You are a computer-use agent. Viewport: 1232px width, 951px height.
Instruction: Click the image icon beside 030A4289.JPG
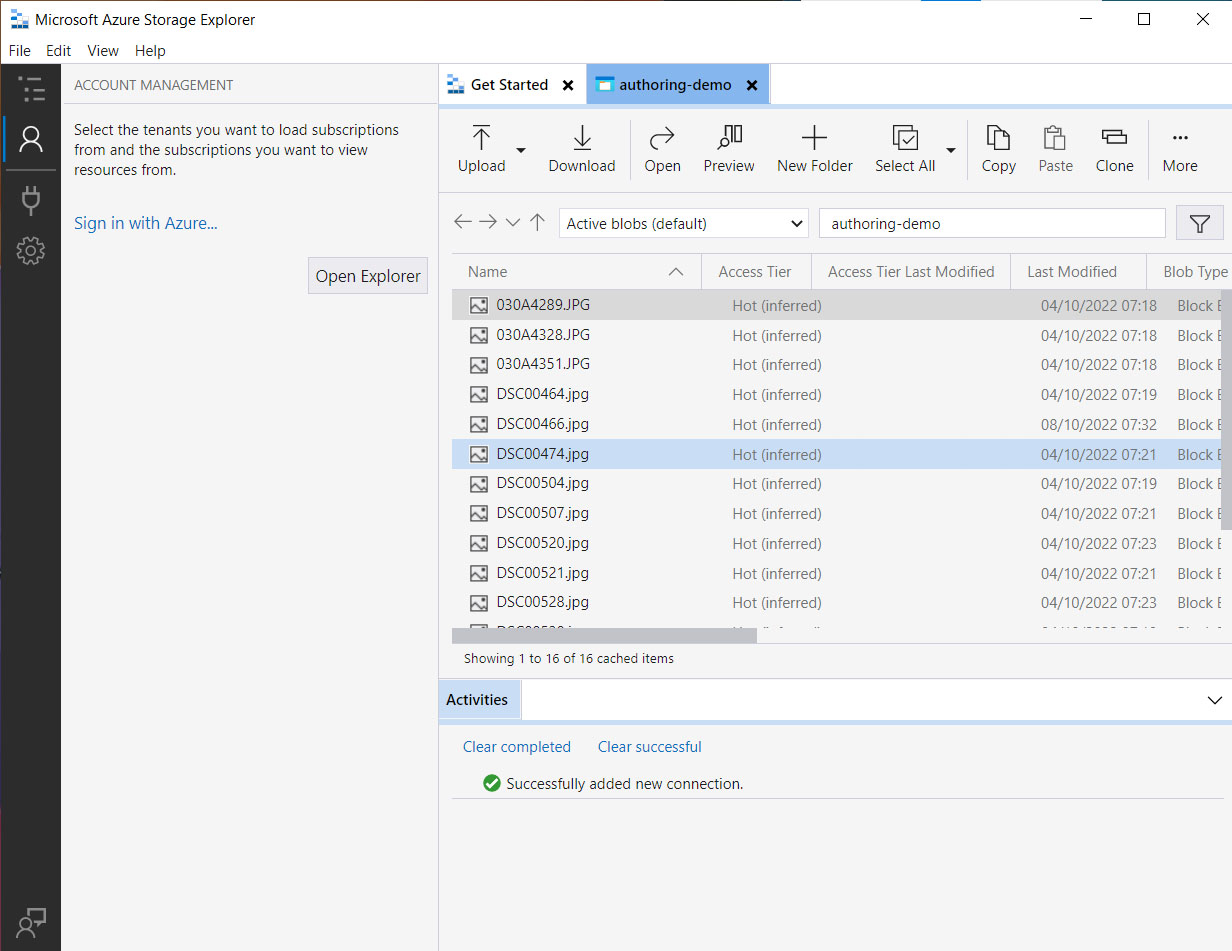[479, 305]
